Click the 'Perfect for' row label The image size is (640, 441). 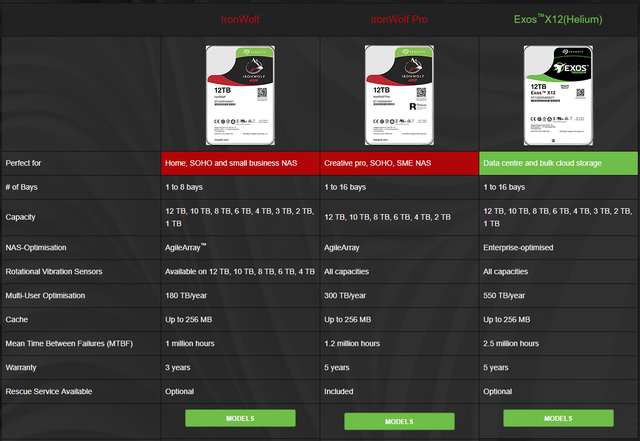click(23, 163)
